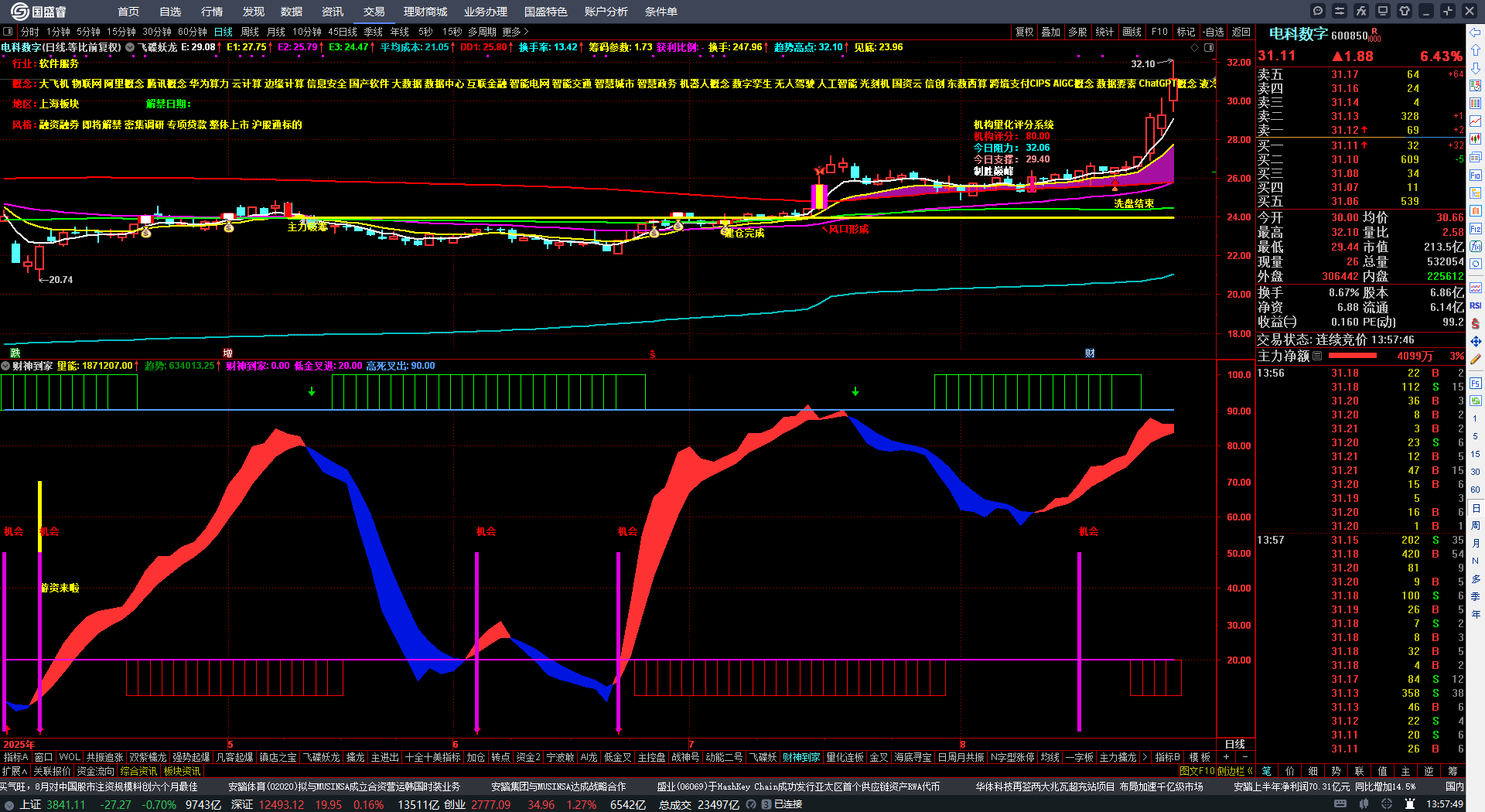Click the candlestick icon in status bar
The width and height of the screenshot is (1485, 812).
[x=1364, y=804]
